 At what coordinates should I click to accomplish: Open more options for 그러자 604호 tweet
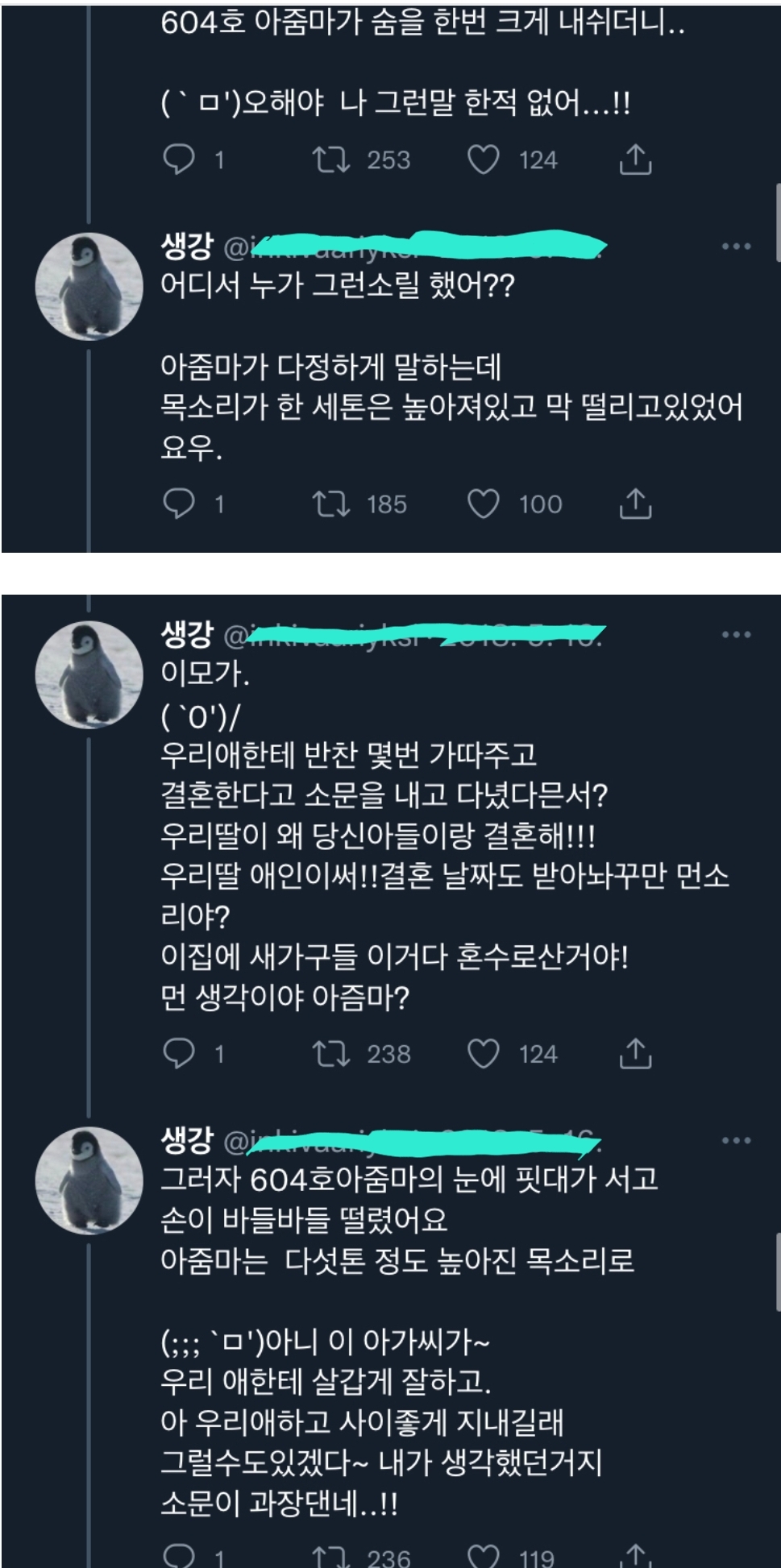(x=736, y=1140)
